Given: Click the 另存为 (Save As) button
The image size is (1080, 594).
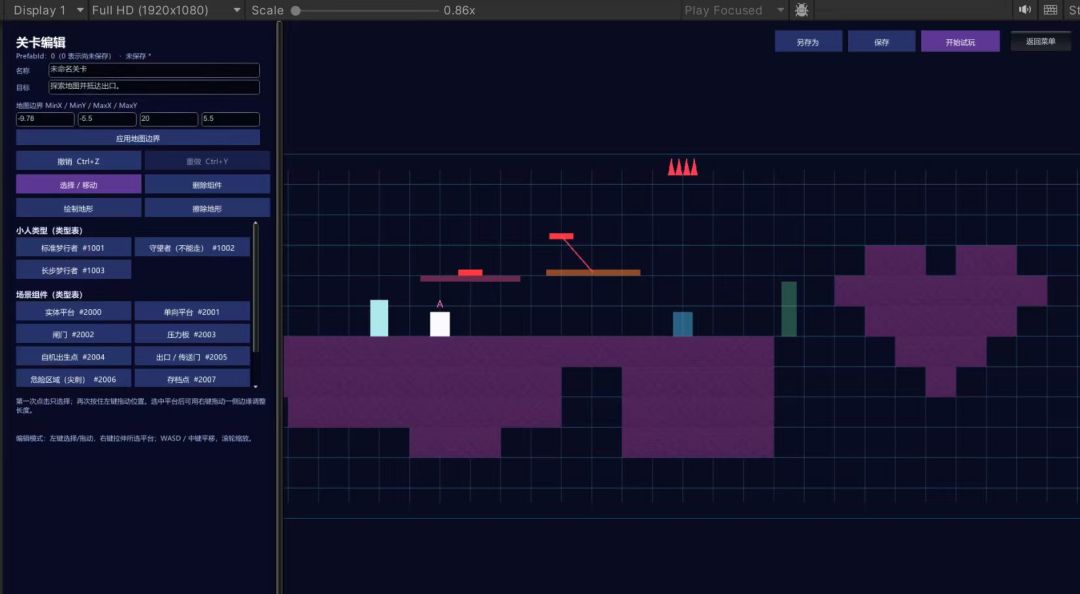Looking at the screenshot, I should pyautogui.click(x=808, y=41).
